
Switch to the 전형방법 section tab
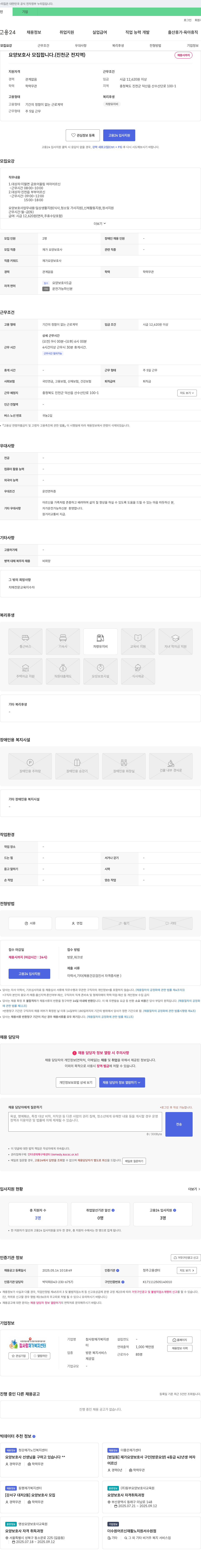tap(155, 46)
